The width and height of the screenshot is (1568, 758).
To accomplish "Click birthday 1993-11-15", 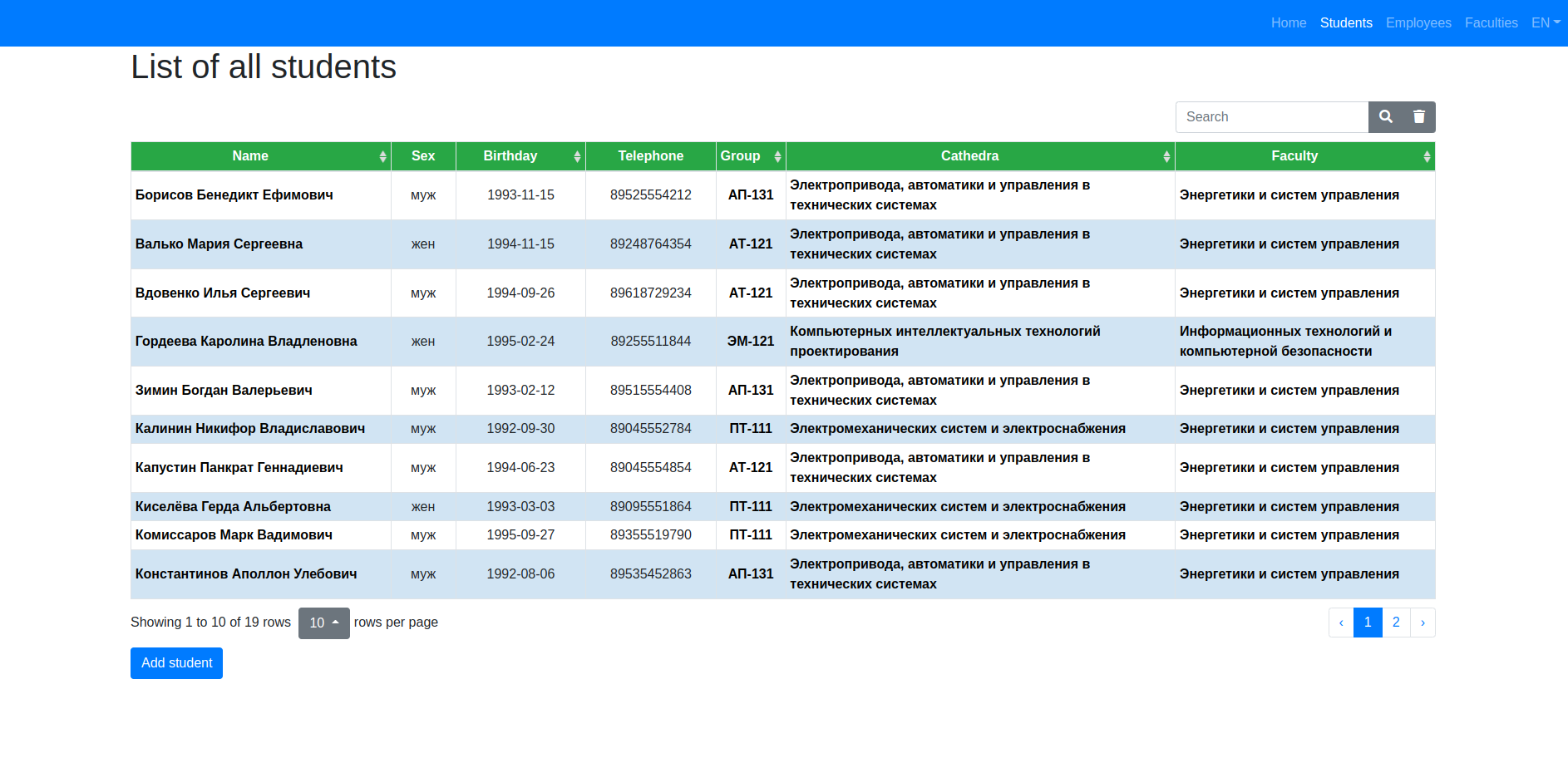I will pos(520,195).
